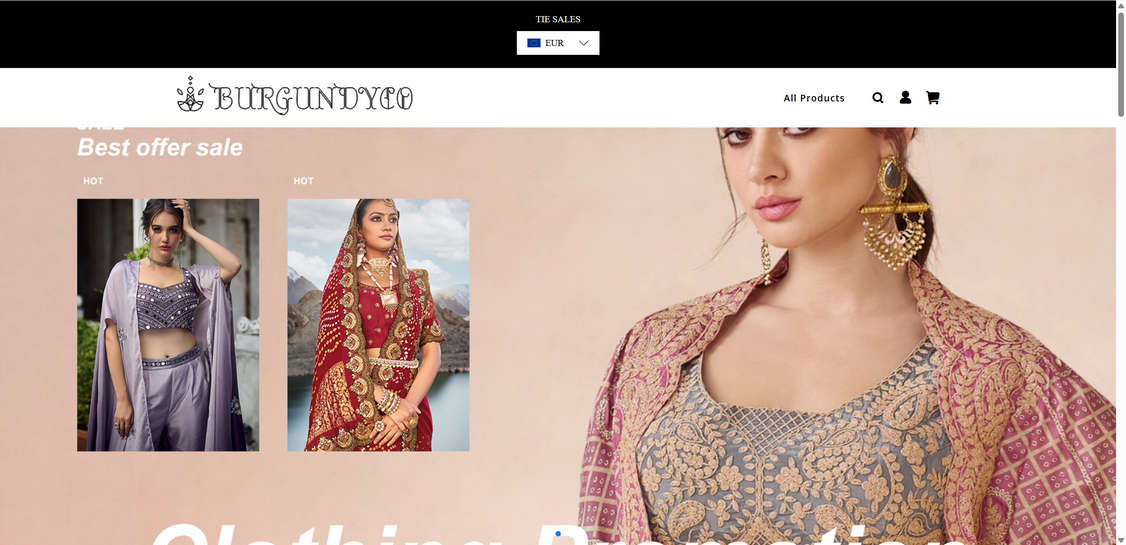Screen dimensions: 1126x545
Task: Open the search magnifier icon
Action: coord(878,98)
